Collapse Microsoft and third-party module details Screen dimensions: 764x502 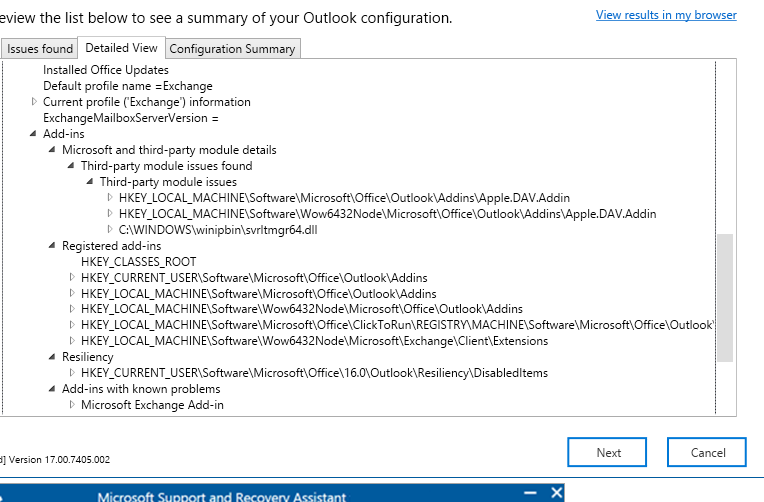52,150
